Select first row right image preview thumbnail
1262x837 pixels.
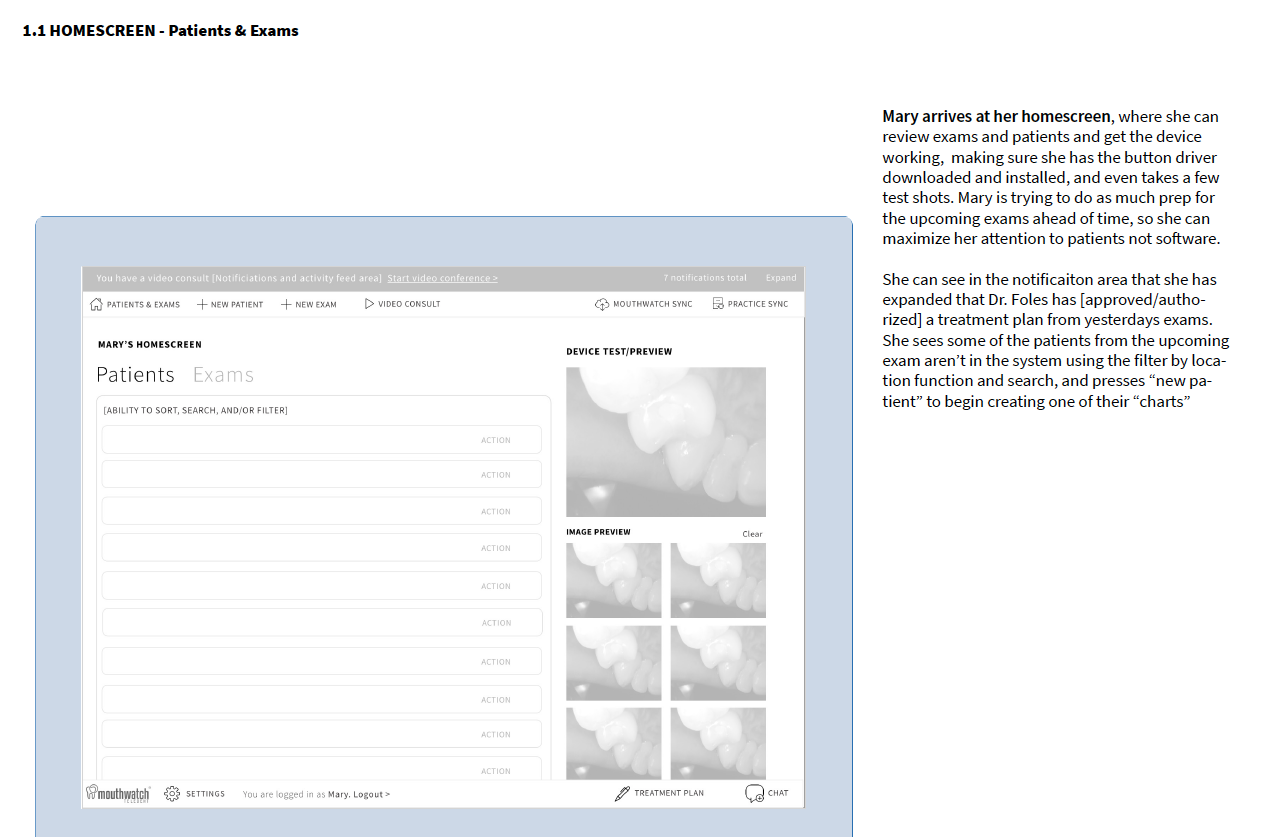(x=718, y=580)
